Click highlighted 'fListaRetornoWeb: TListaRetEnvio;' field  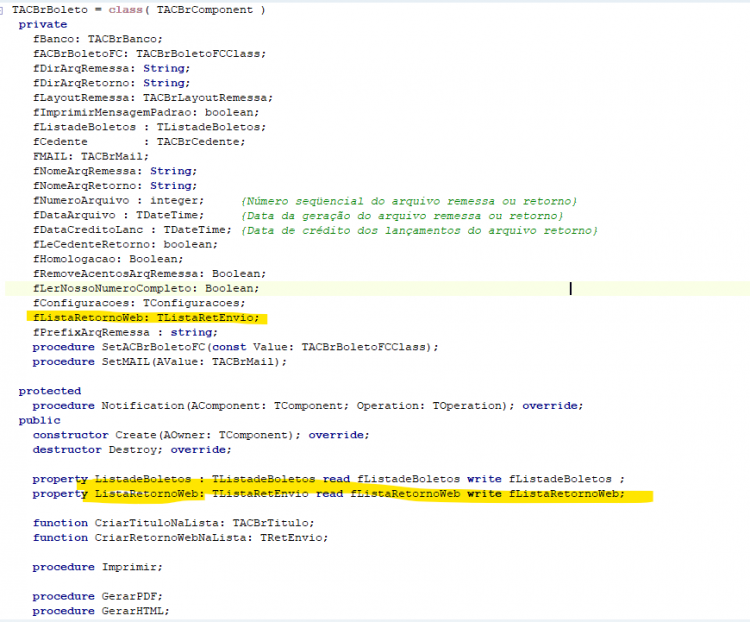(146, 318)
